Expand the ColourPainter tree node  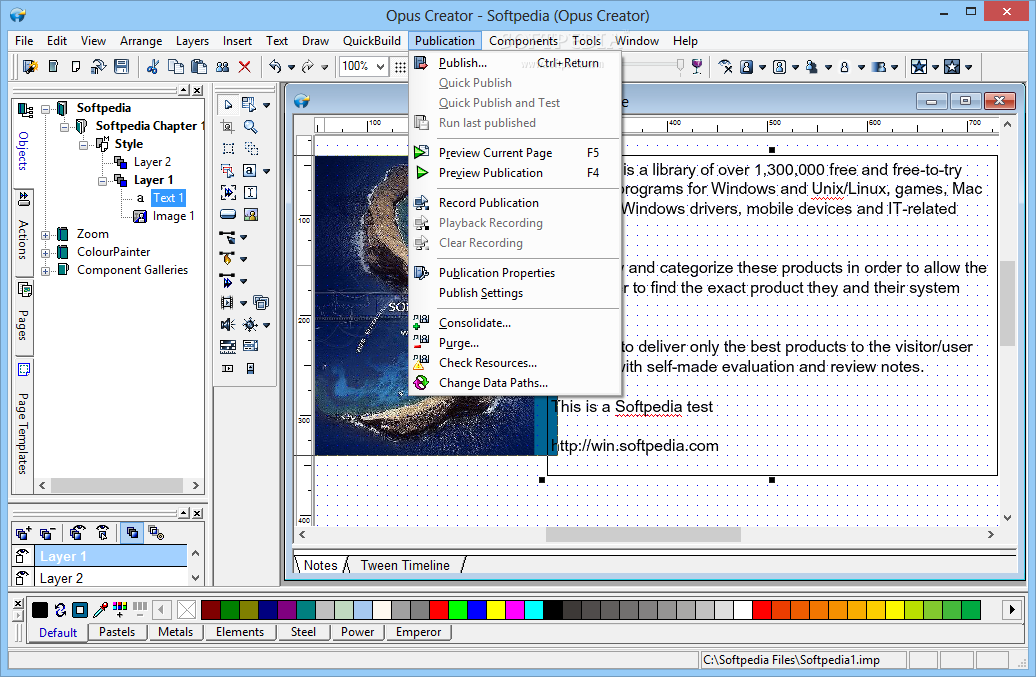tap(45, 252)
